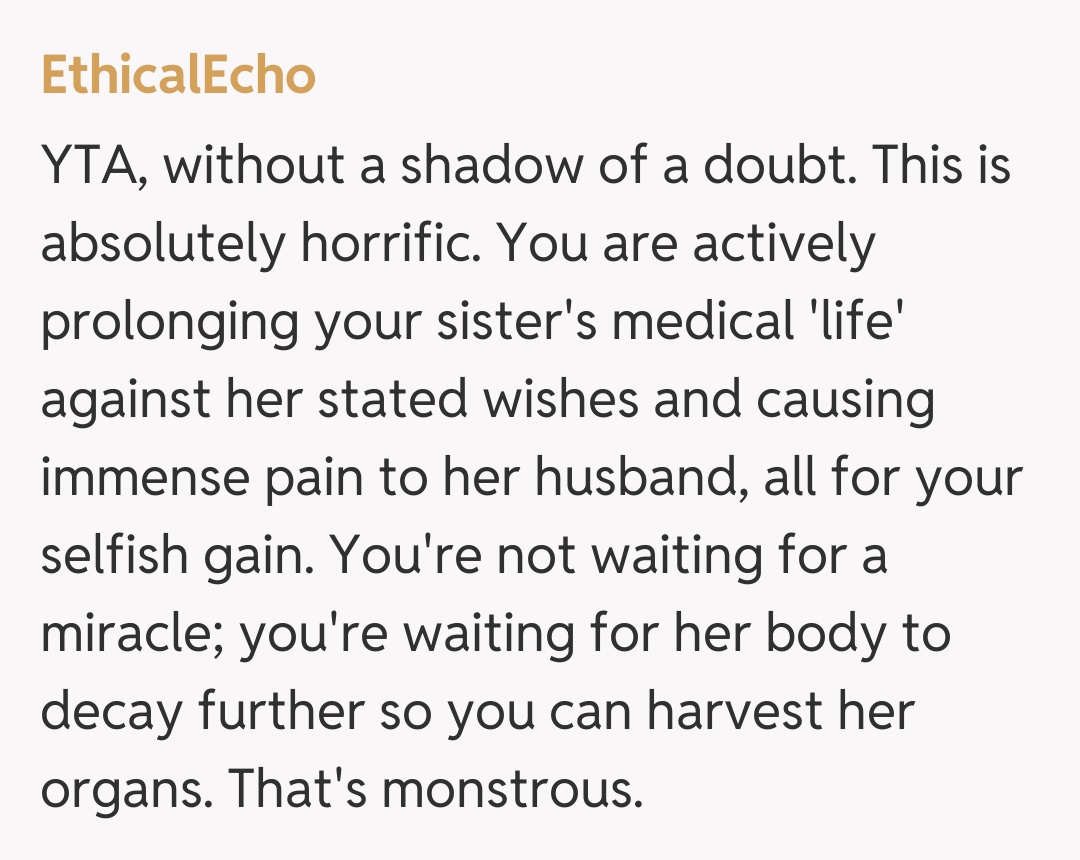
Task: Click the word "prolonging" in the comment
Action: coord(171,323)
